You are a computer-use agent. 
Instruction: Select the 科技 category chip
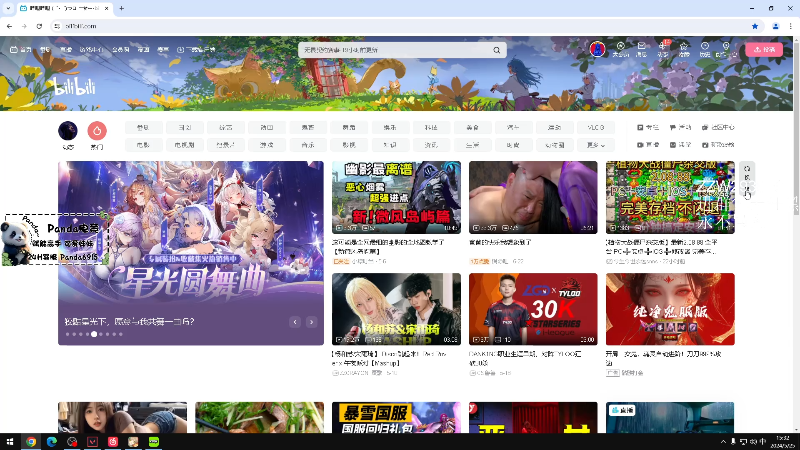(x=431, y=128)
